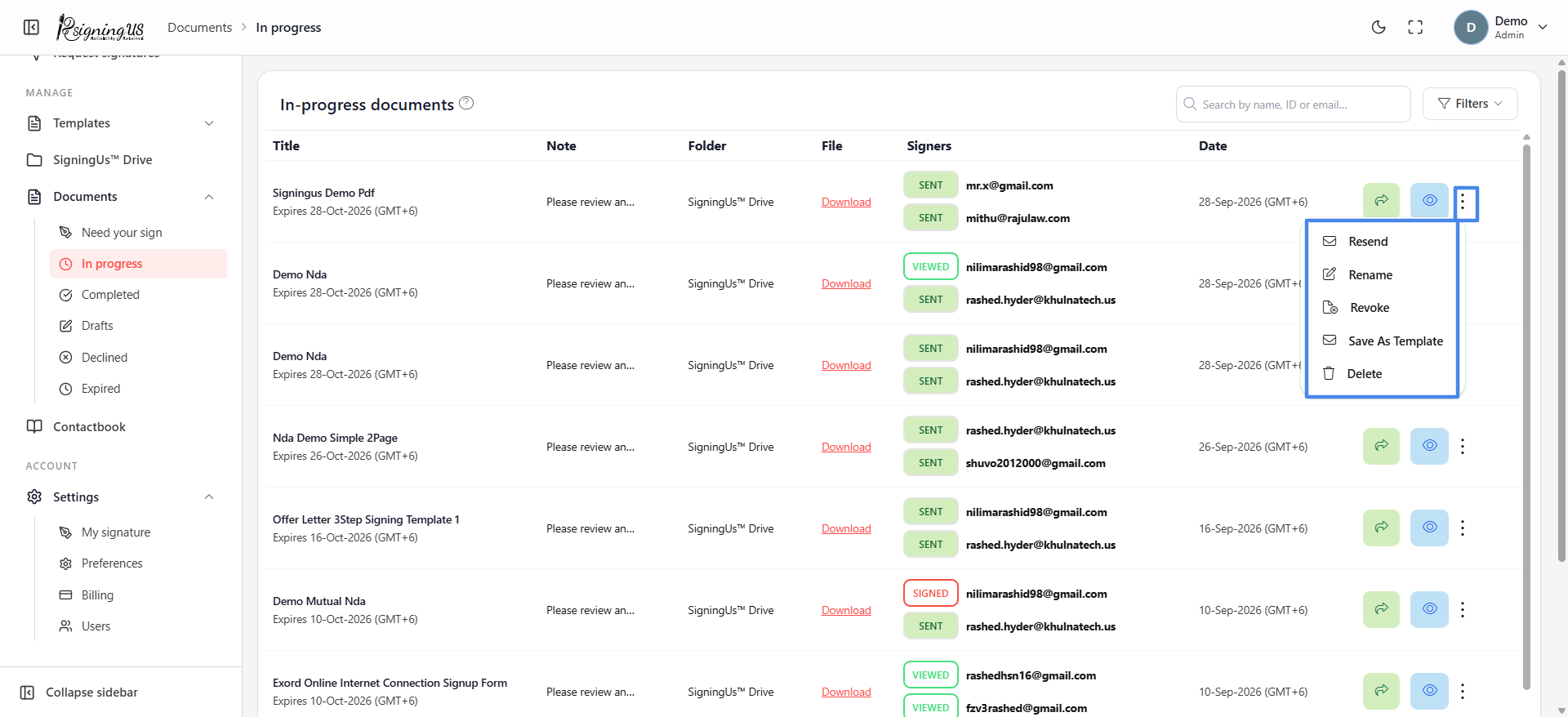View Signingus Demo Pdf with eye icon

coord(1429,201)
